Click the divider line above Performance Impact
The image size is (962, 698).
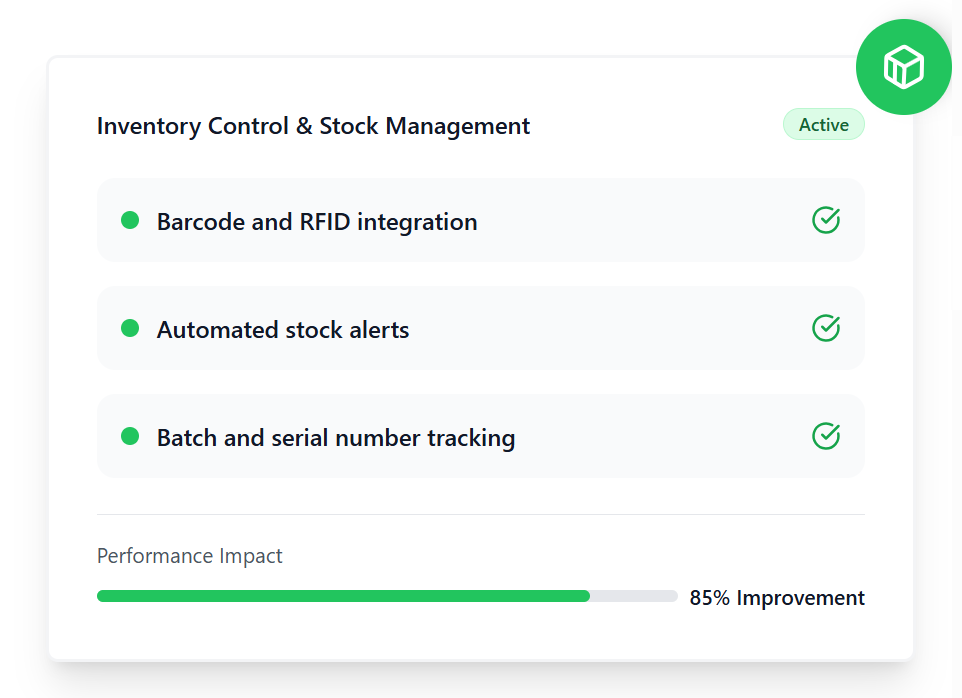click(x=480, y=514)
